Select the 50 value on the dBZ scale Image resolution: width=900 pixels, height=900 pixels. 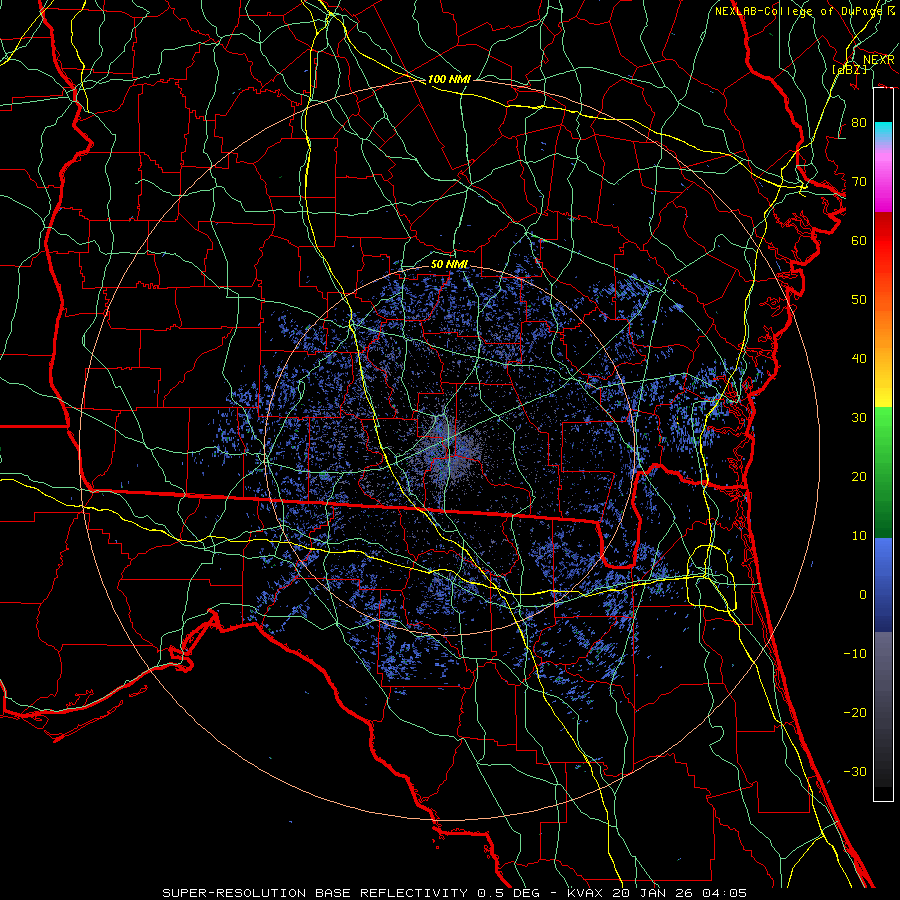pyautogui.click(x=859, y=300)
